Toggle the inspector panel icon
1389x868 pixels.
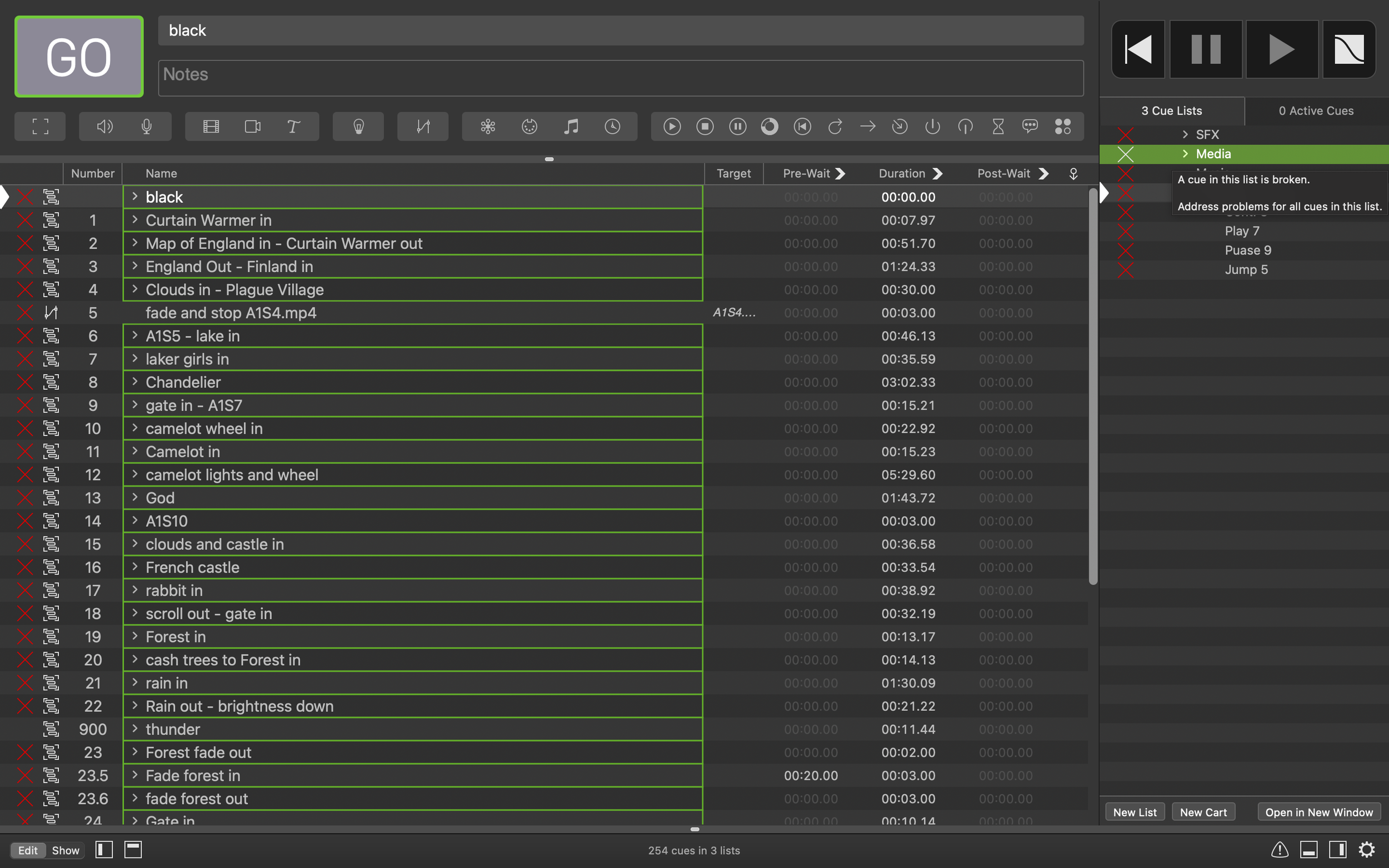1309,850
